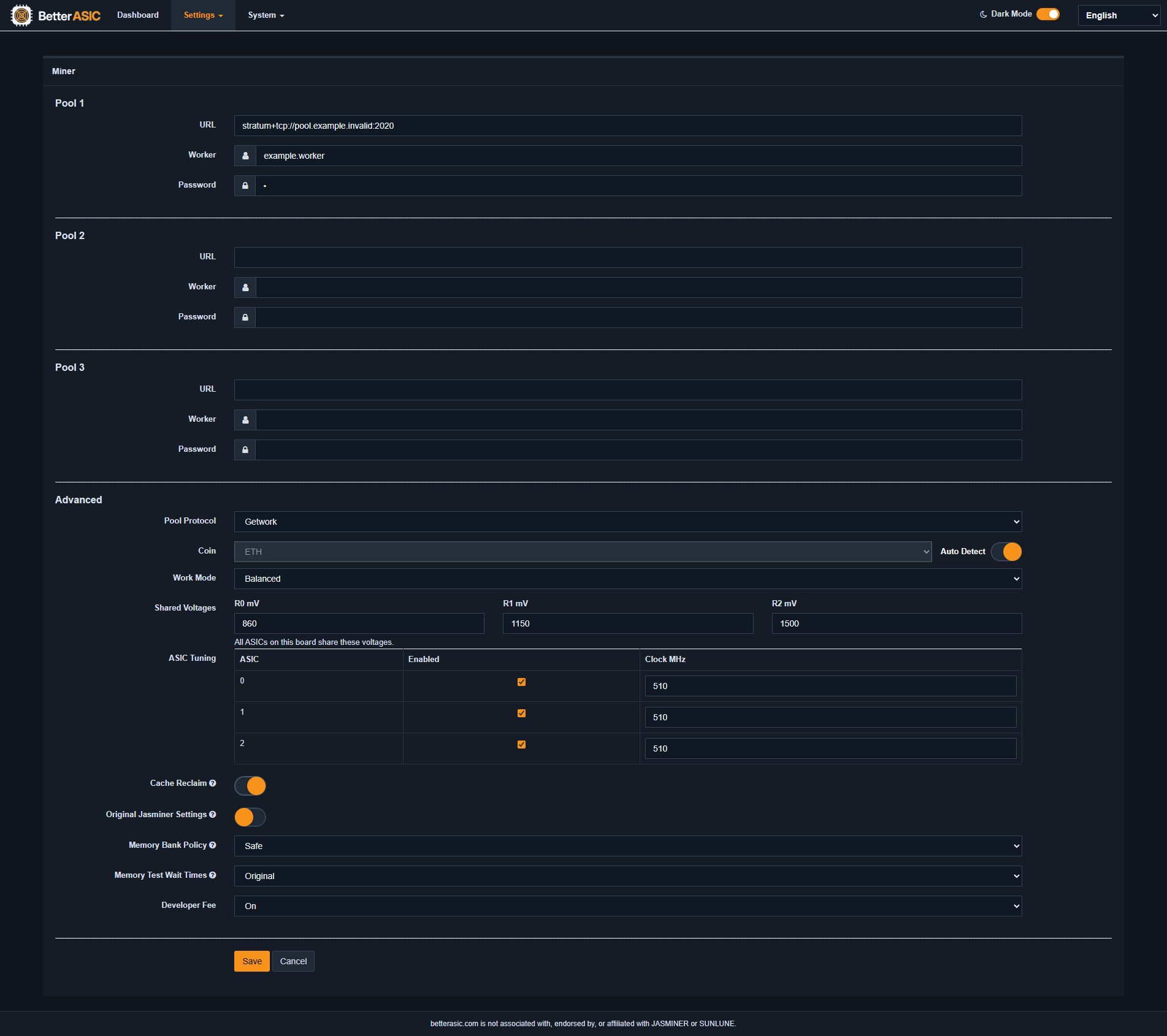
Task: Open the Pool Protocol dropdown
Action: click(628, 522)
